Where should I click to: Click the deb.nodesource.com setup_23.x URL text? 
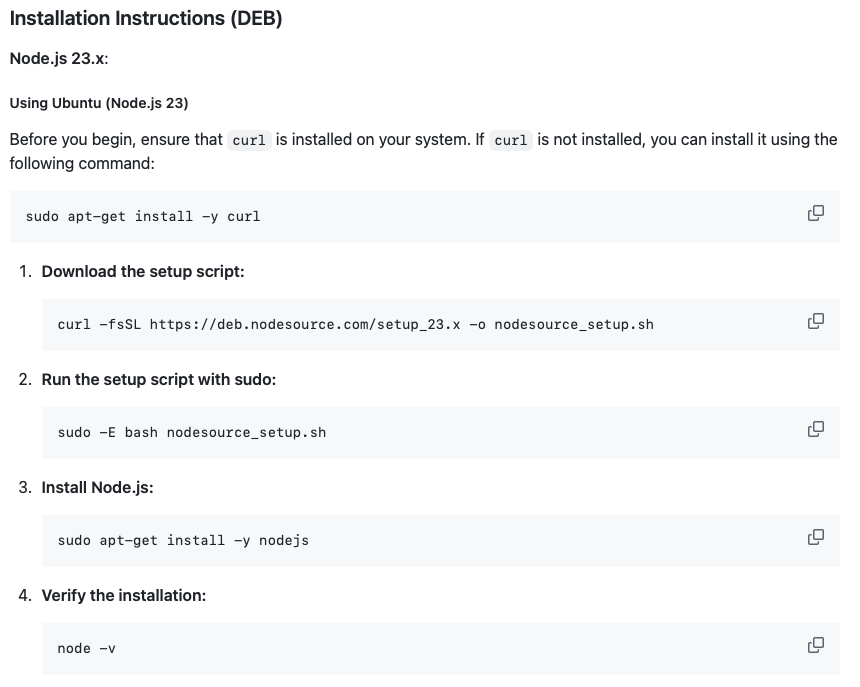pos(304,324)
